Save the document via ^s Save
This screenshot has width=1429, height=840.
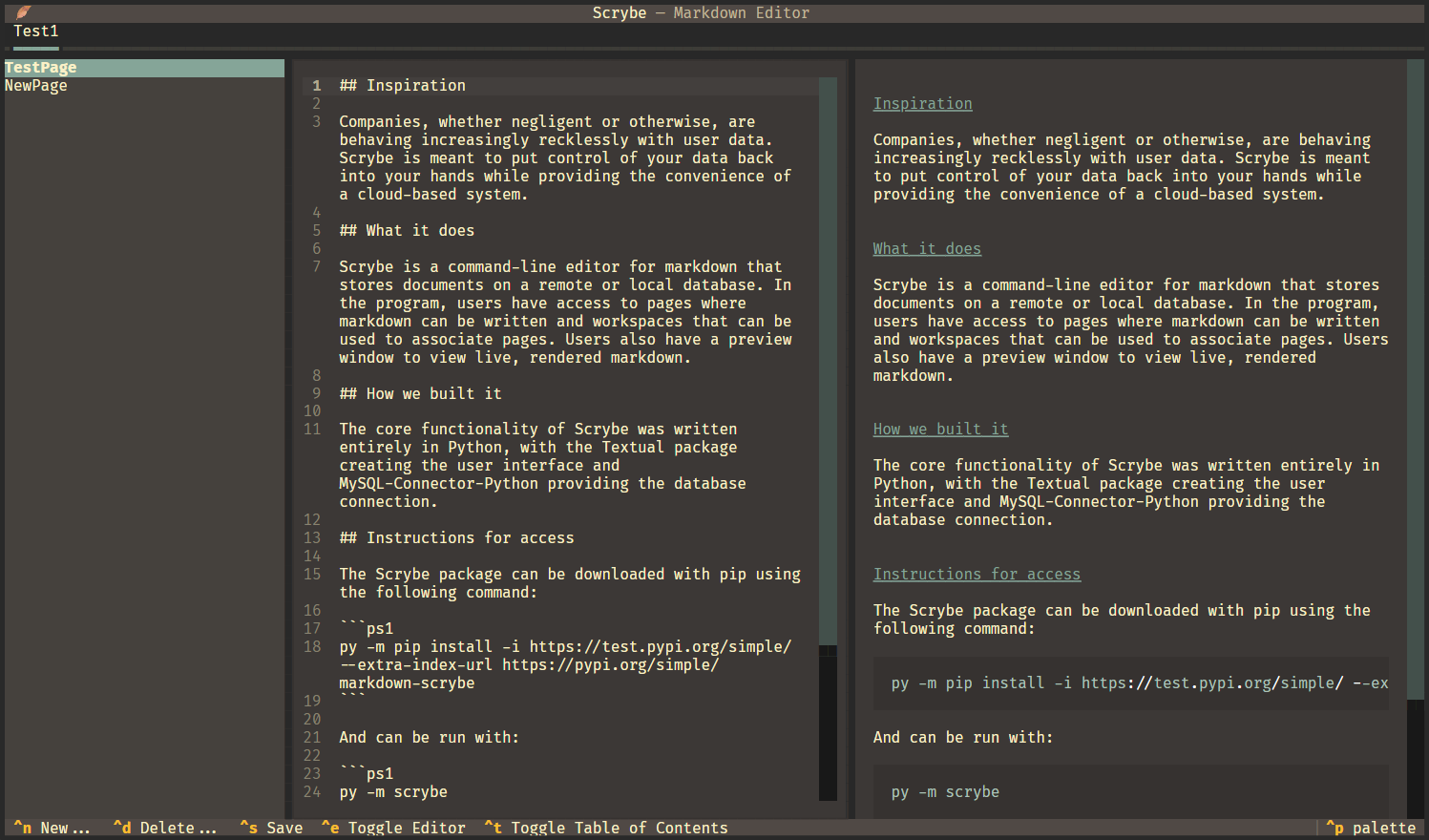point(271,829)
